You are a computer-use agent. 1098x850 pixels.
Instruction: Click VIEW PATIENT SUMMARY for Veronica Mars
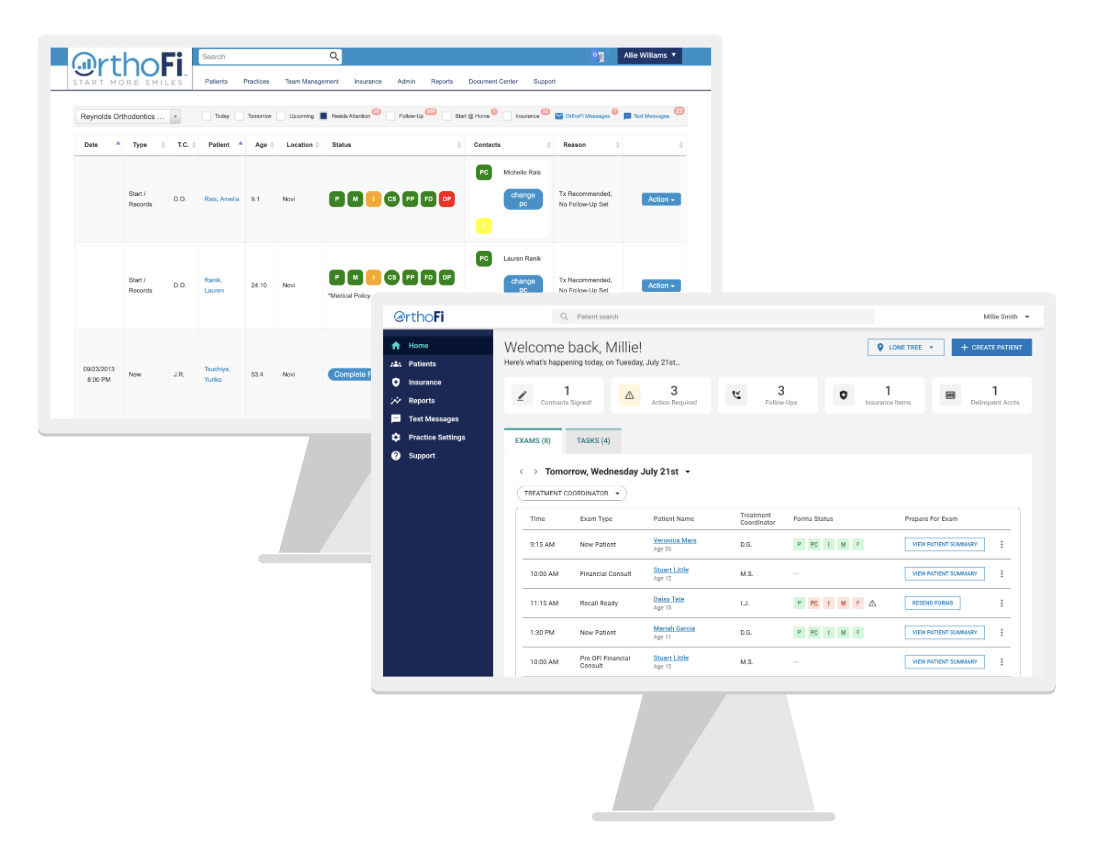pos(945,544)
